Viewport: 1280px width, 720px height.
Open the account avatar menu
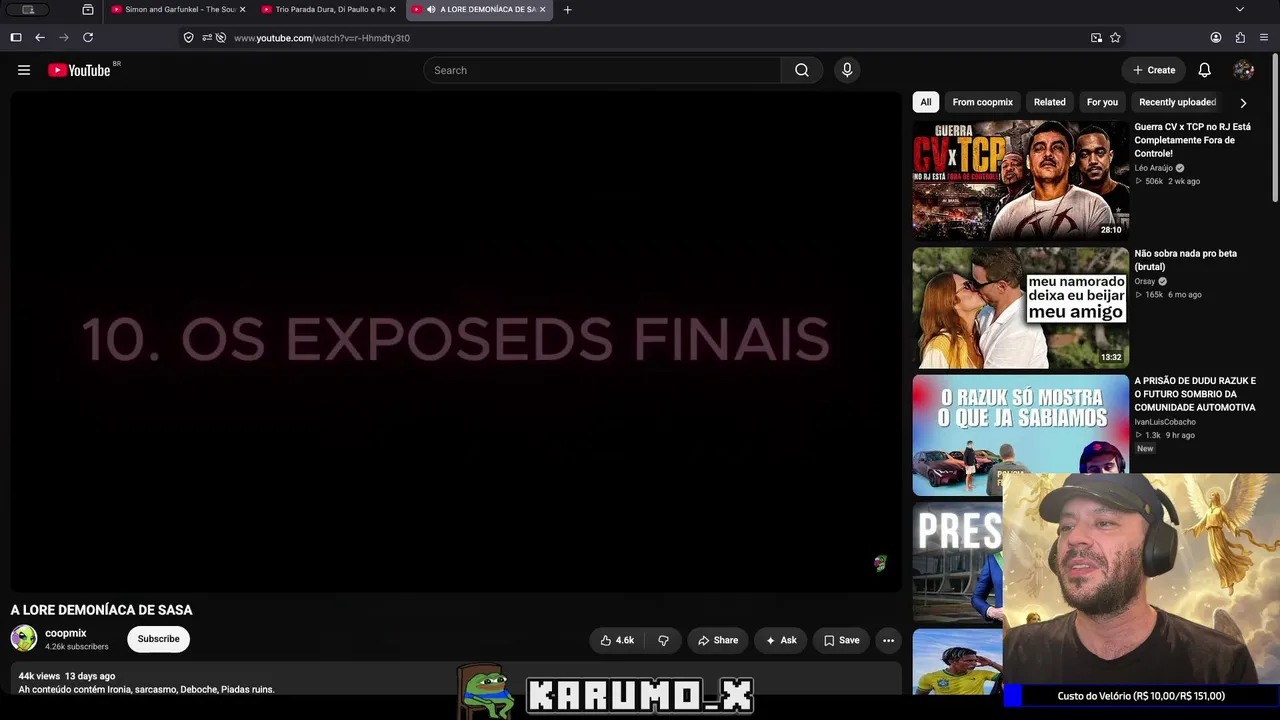pos(1244,70)
